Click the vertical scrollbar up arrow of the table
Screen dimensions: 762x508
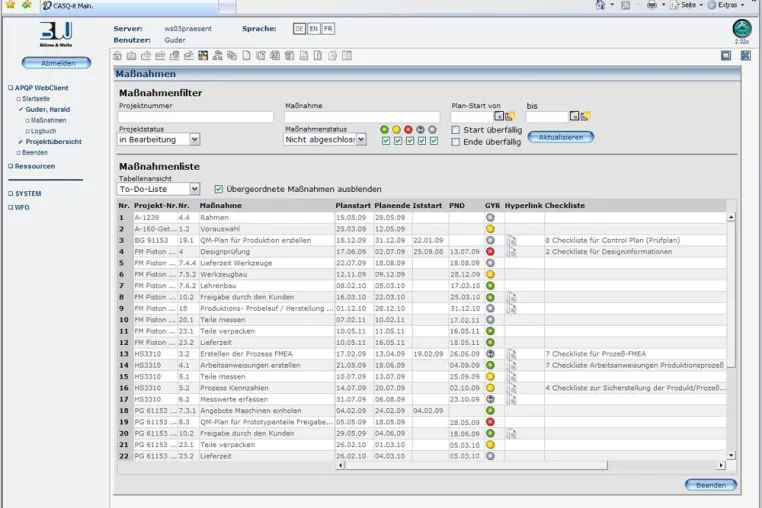pos(731,217)
